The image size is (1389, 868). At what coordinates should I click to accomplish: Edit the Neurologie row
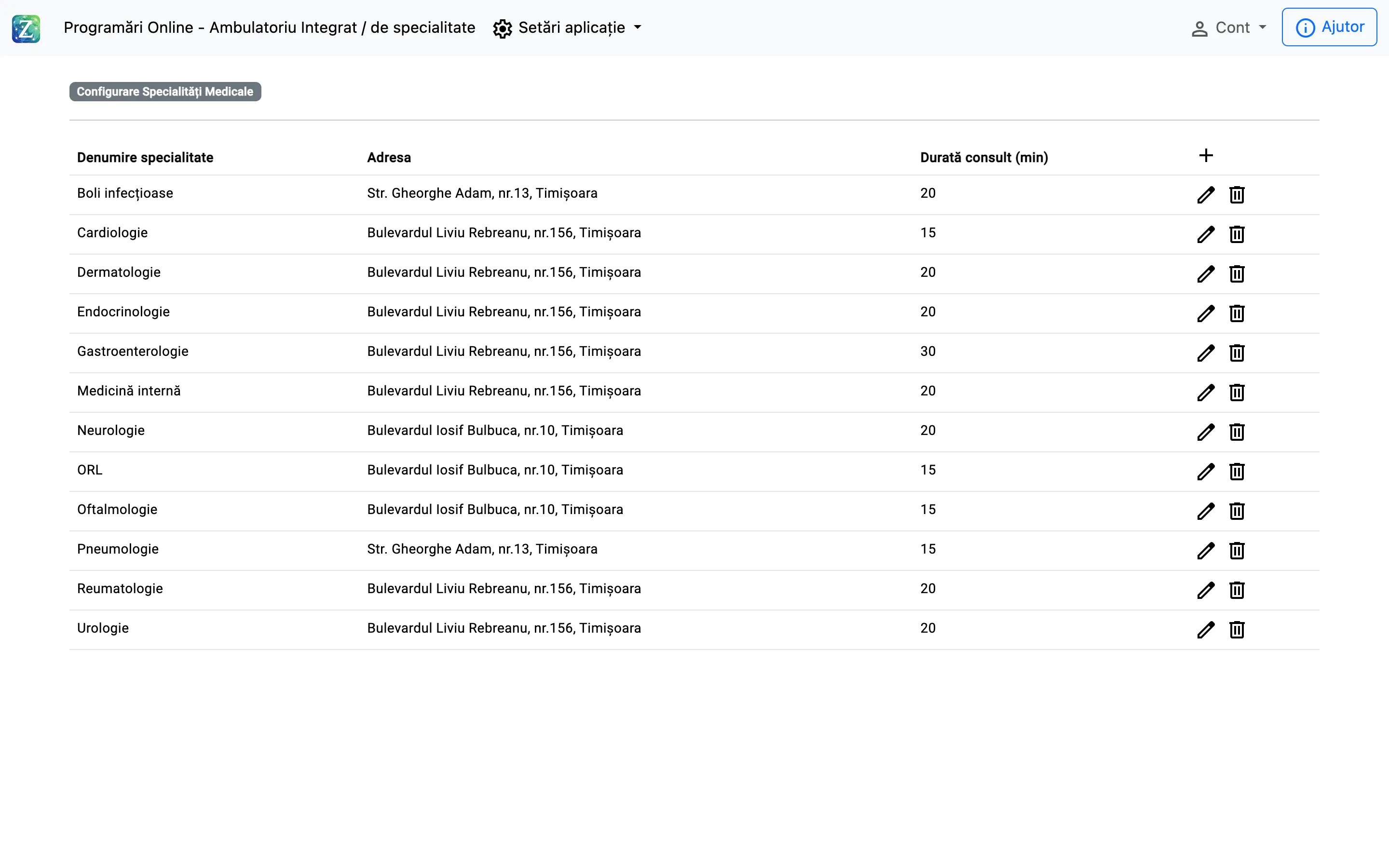(1206, 432)
